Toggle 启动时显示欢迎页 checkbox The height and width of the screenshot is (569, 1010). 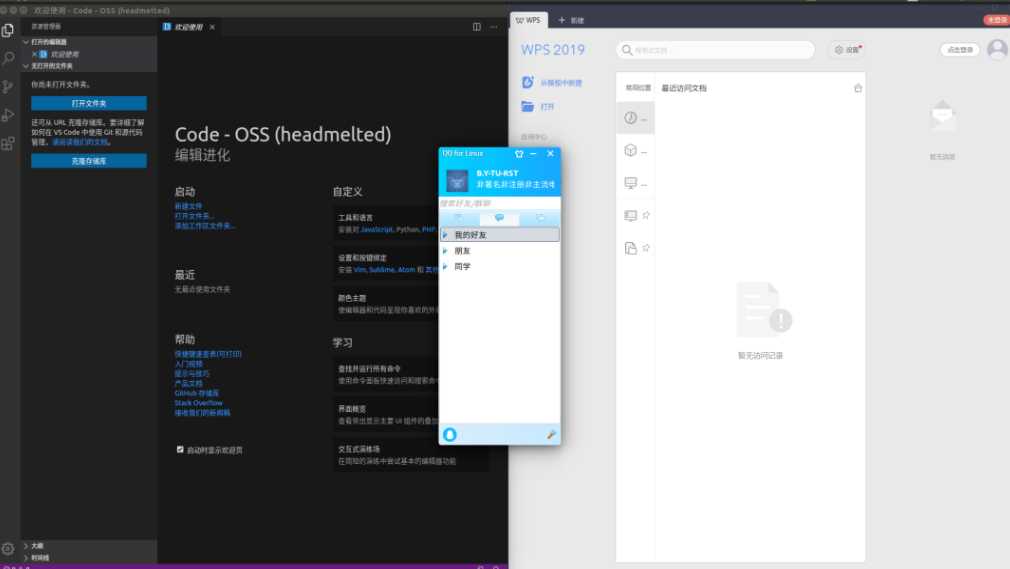pyautogui.click(x=180, y=450)
